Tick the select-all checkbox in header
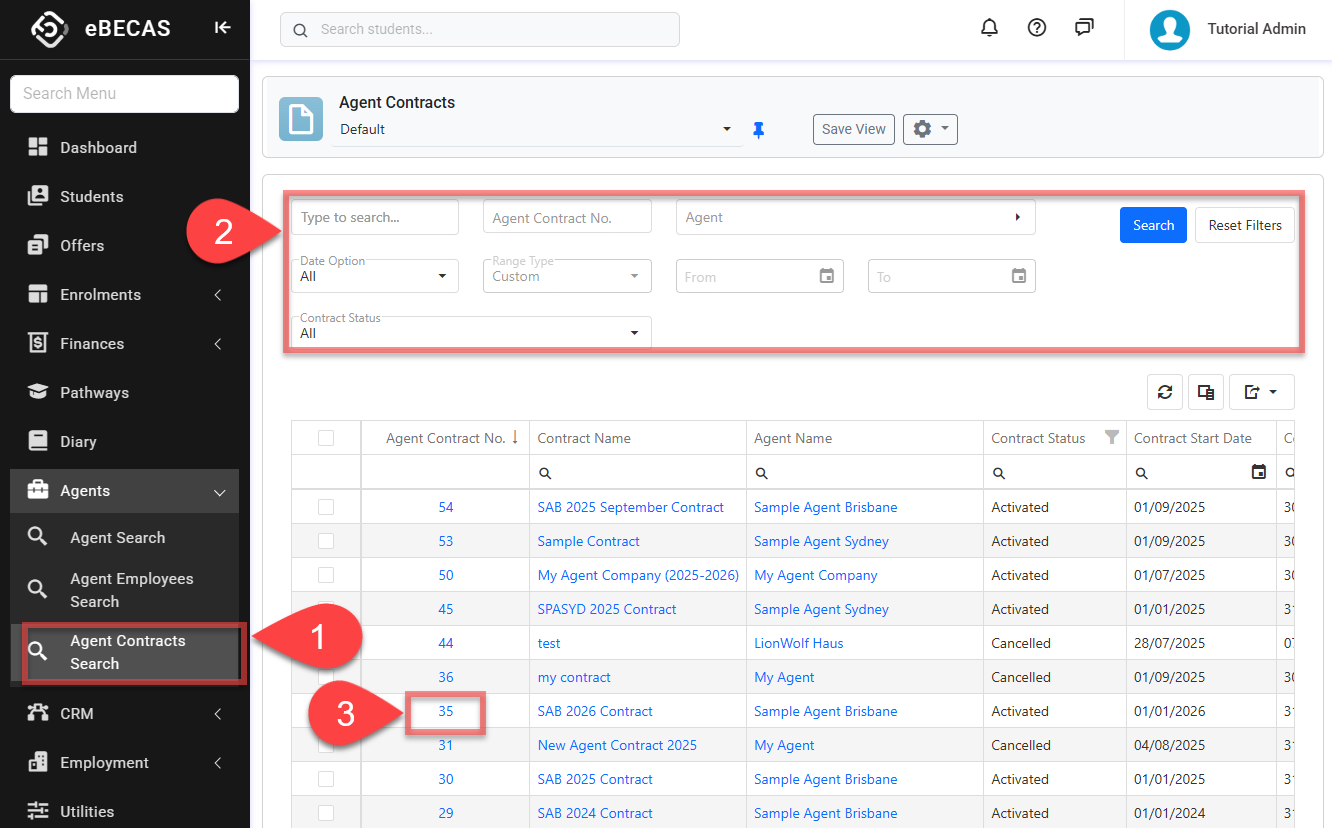This screenshot has height=828, width=1332. pyautogui.click(x=326, y=438)
